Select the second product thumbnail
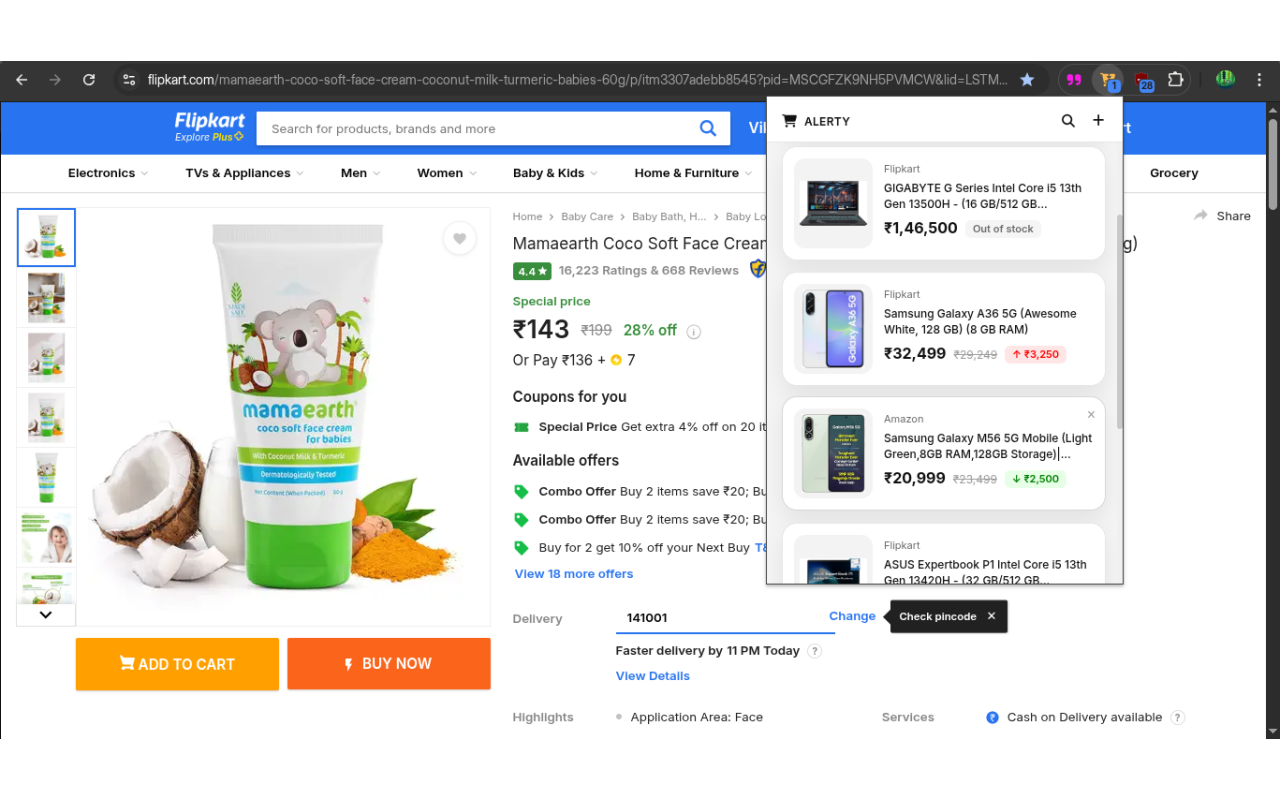Image resolution: width=1280 pixels, height=800 pixels. click(46, 298)
